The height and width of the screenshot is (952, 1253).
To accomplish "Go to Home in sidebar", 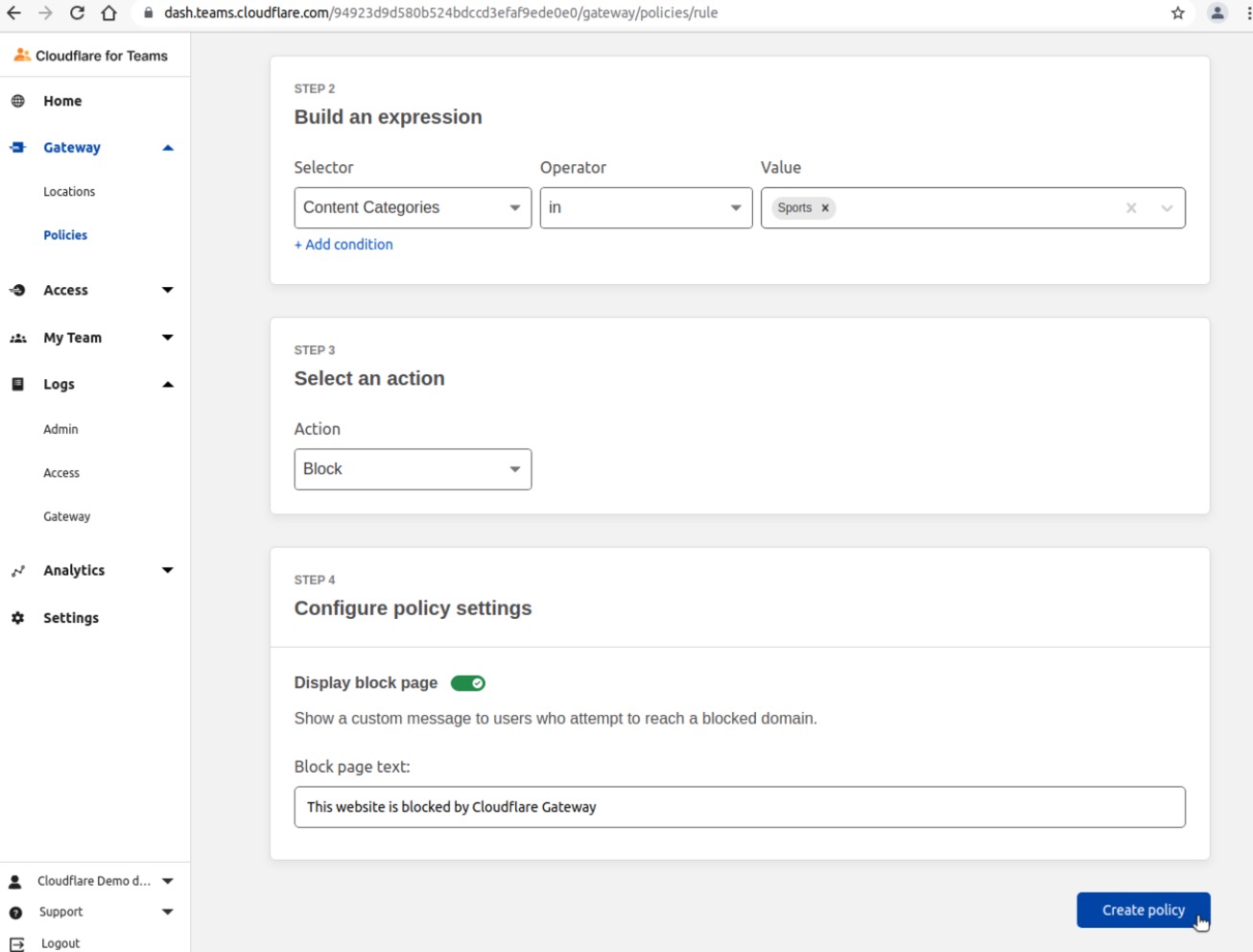I will click(x=62, y=101).
